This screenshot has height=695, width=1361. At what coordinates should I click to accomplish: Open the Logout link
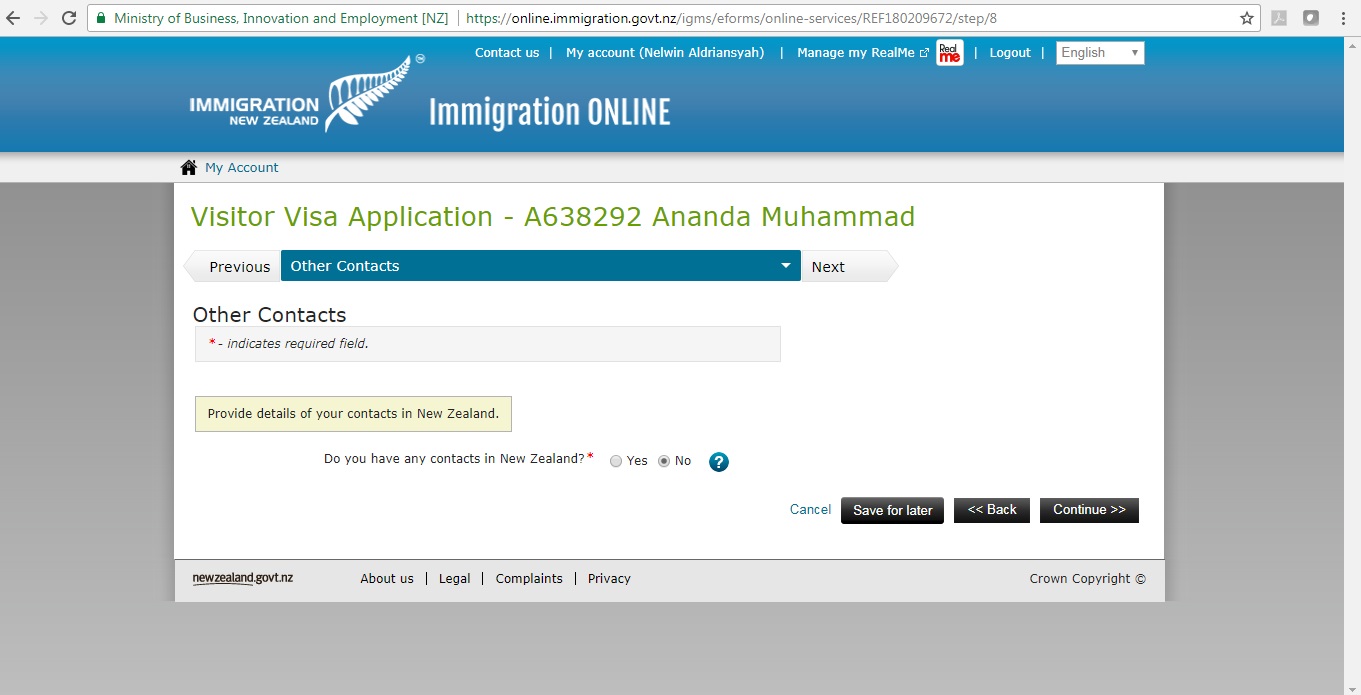[1009, 53]
